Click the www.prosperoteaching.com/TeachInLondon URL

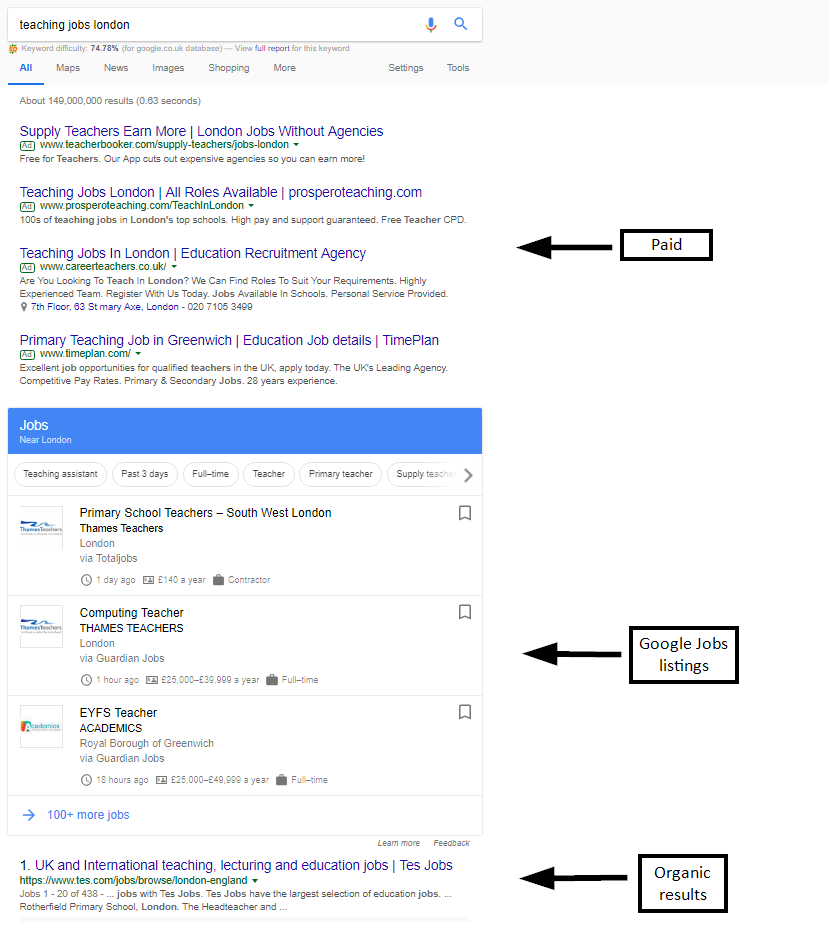pos(142,205)
